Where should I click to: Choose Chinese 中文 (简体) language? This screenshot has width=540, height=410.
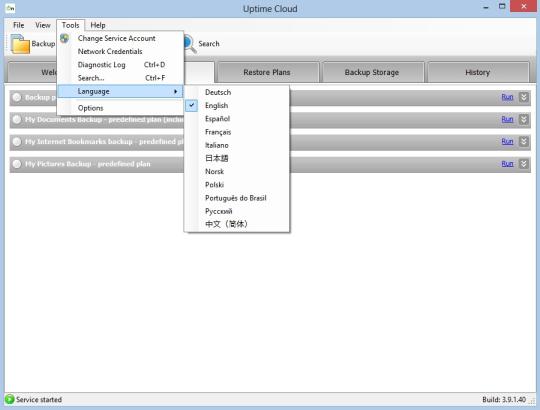pos(237,224)
